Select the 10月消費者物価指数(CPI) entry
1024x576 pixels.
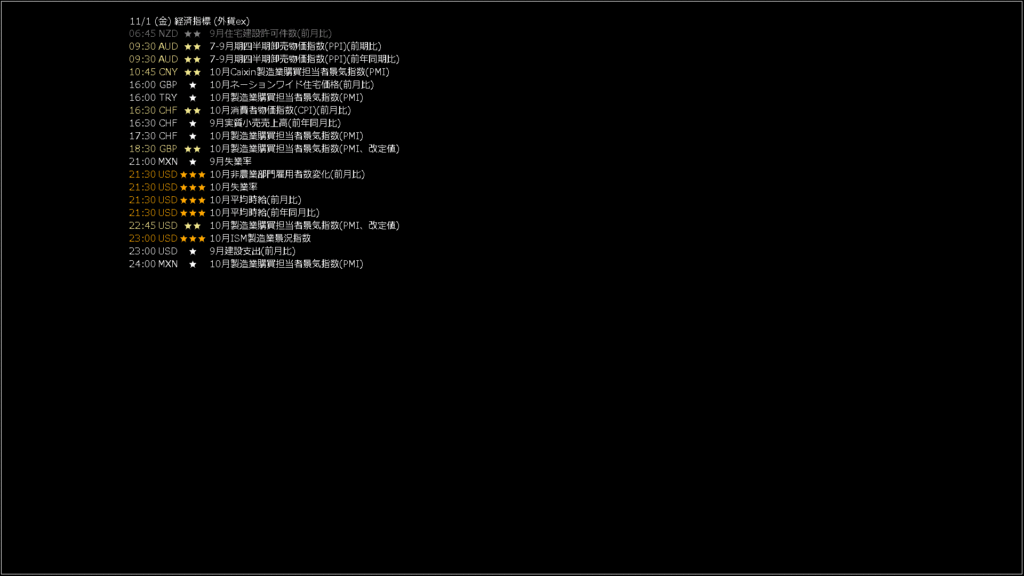[x=280, y=110]
